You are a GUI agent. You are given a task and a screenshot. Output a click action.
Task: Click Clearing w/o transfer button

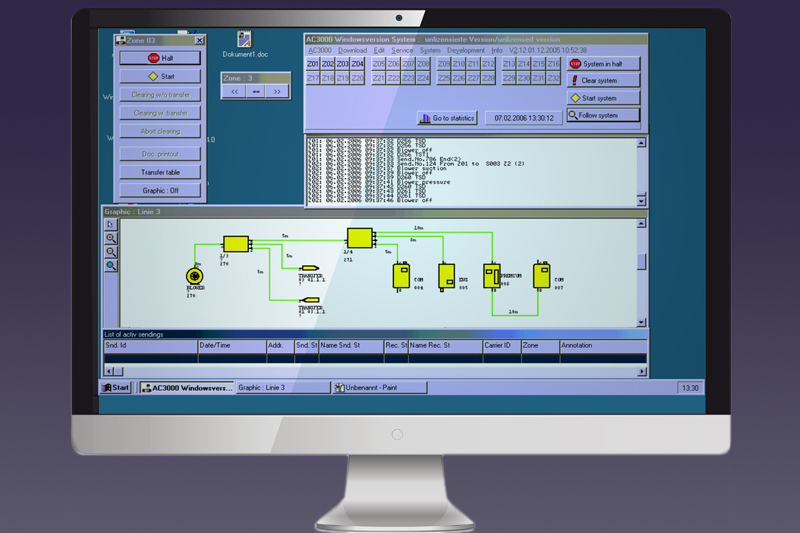pos(160,95)
